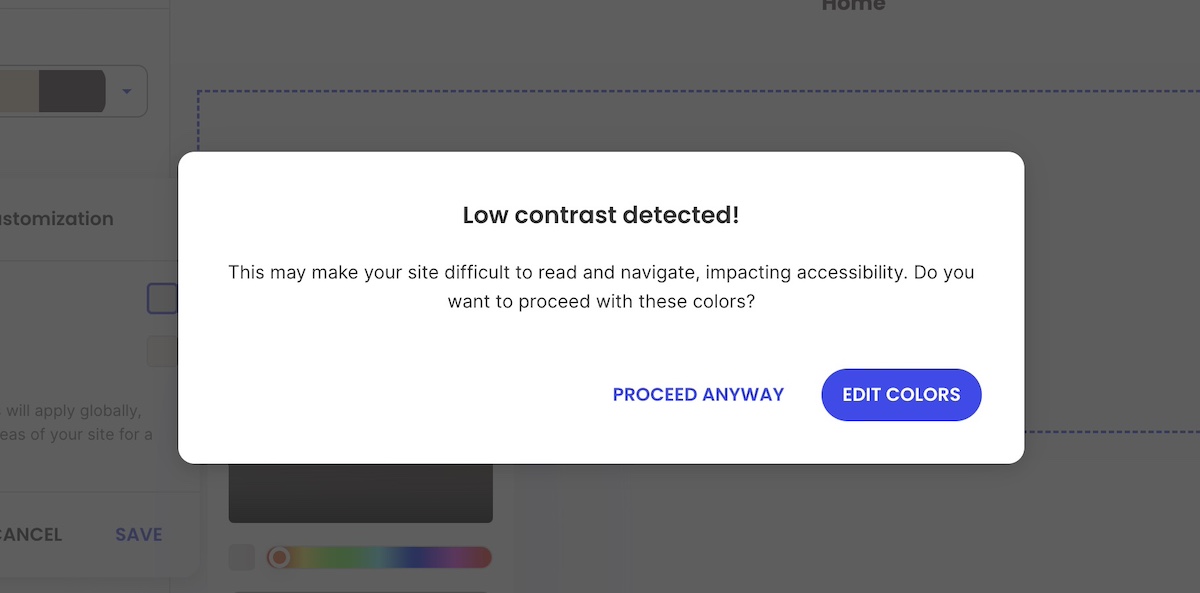Screen dimensions: 1200x593
Task: Select the beige color option below the outlined one
Action: [162, 350]
